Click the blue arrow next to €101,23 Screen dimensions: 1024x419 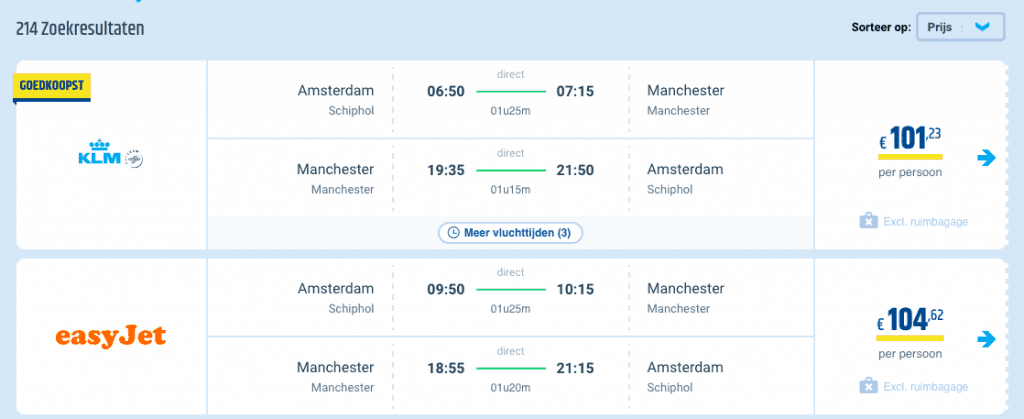986,157
